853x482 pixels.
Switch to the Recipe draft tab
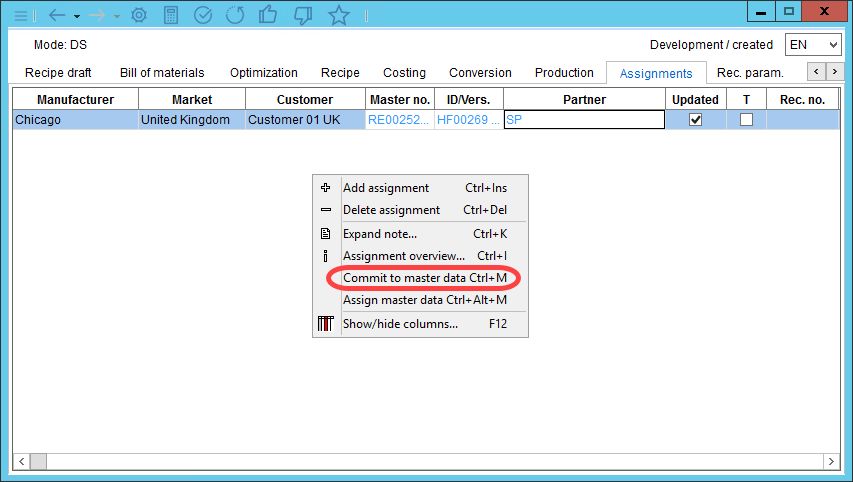click(58, 73)
